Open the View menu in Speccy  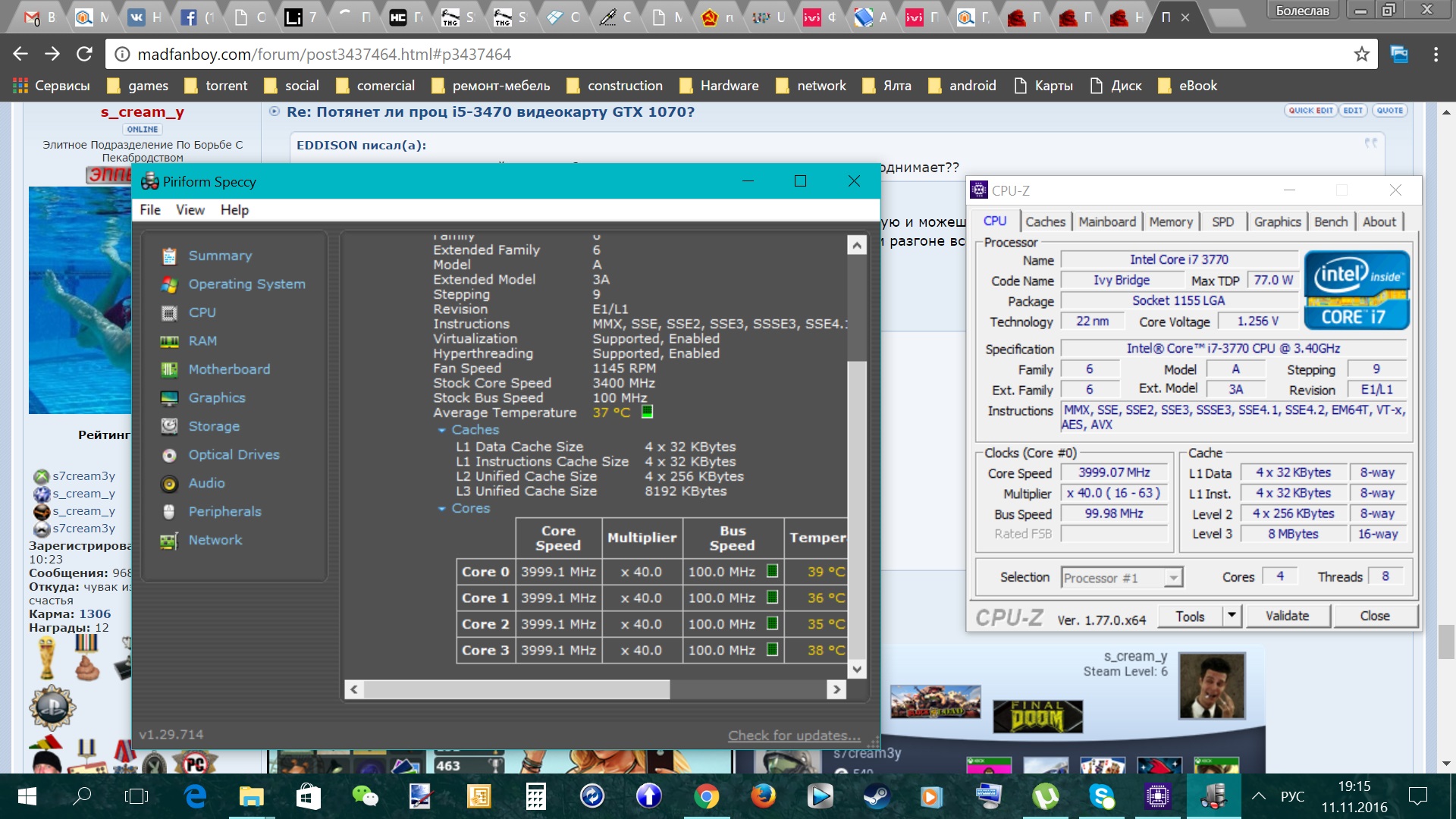190,210
